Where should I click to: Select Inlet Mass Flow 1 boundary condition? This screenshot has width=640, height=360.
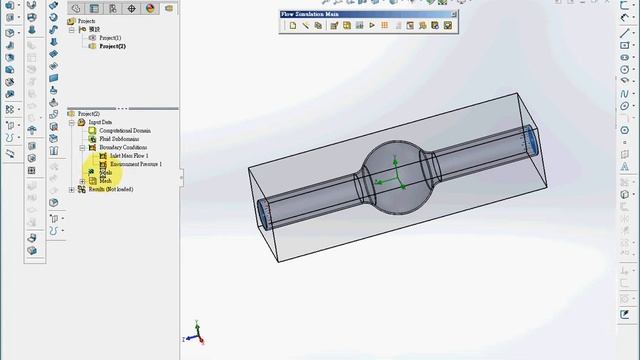click(x=129, y=156)
